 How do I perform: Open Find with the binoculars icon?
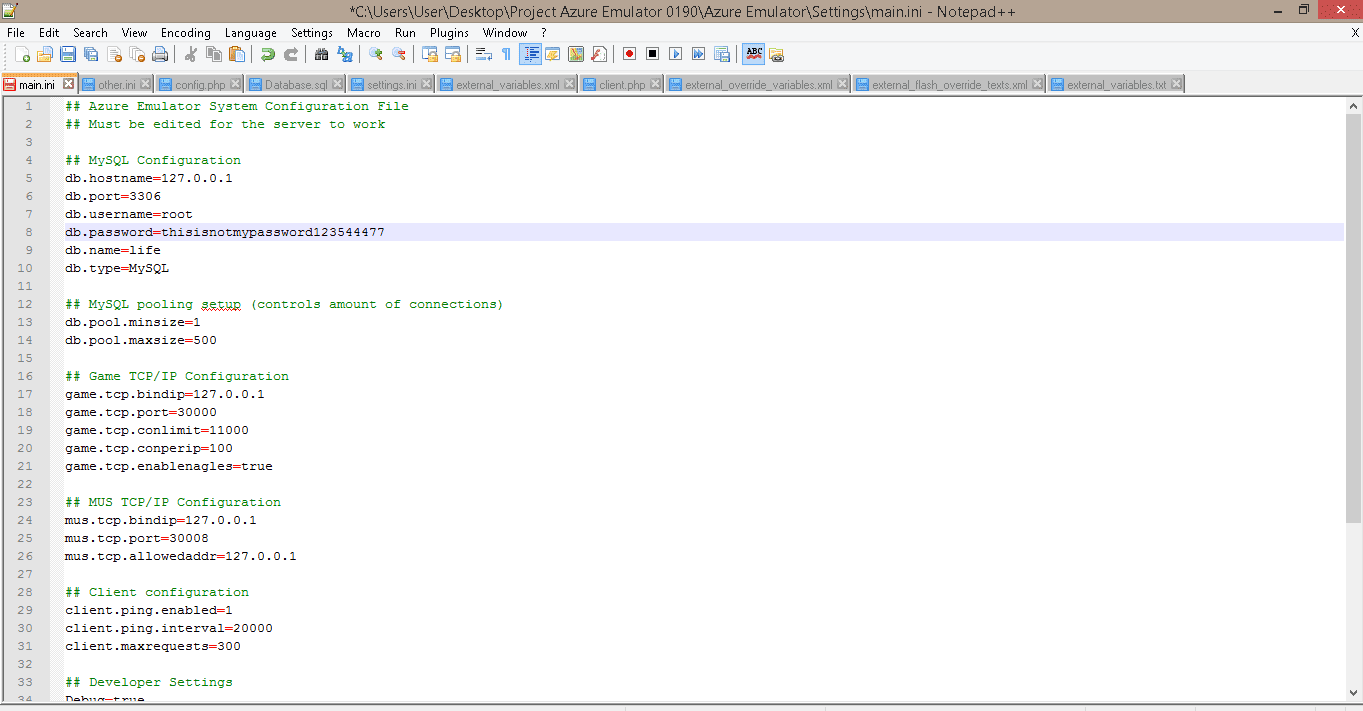coord(321,54)
